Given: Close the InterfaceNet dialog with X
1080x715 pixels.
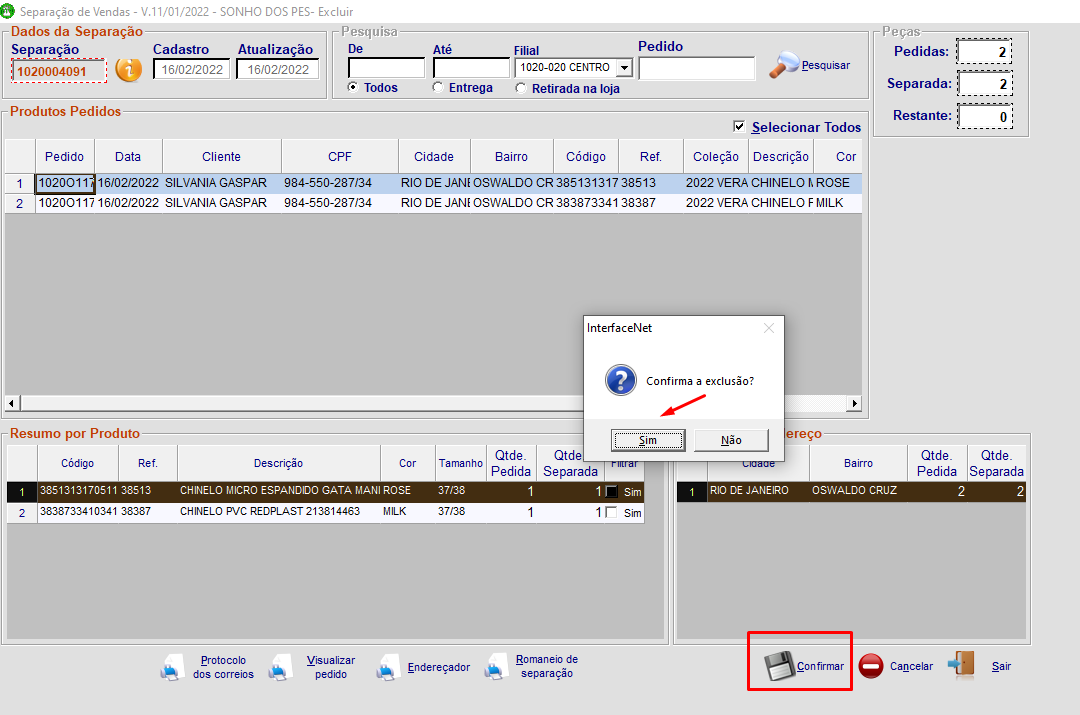Looking at the screenshot, I should (768, 328).
